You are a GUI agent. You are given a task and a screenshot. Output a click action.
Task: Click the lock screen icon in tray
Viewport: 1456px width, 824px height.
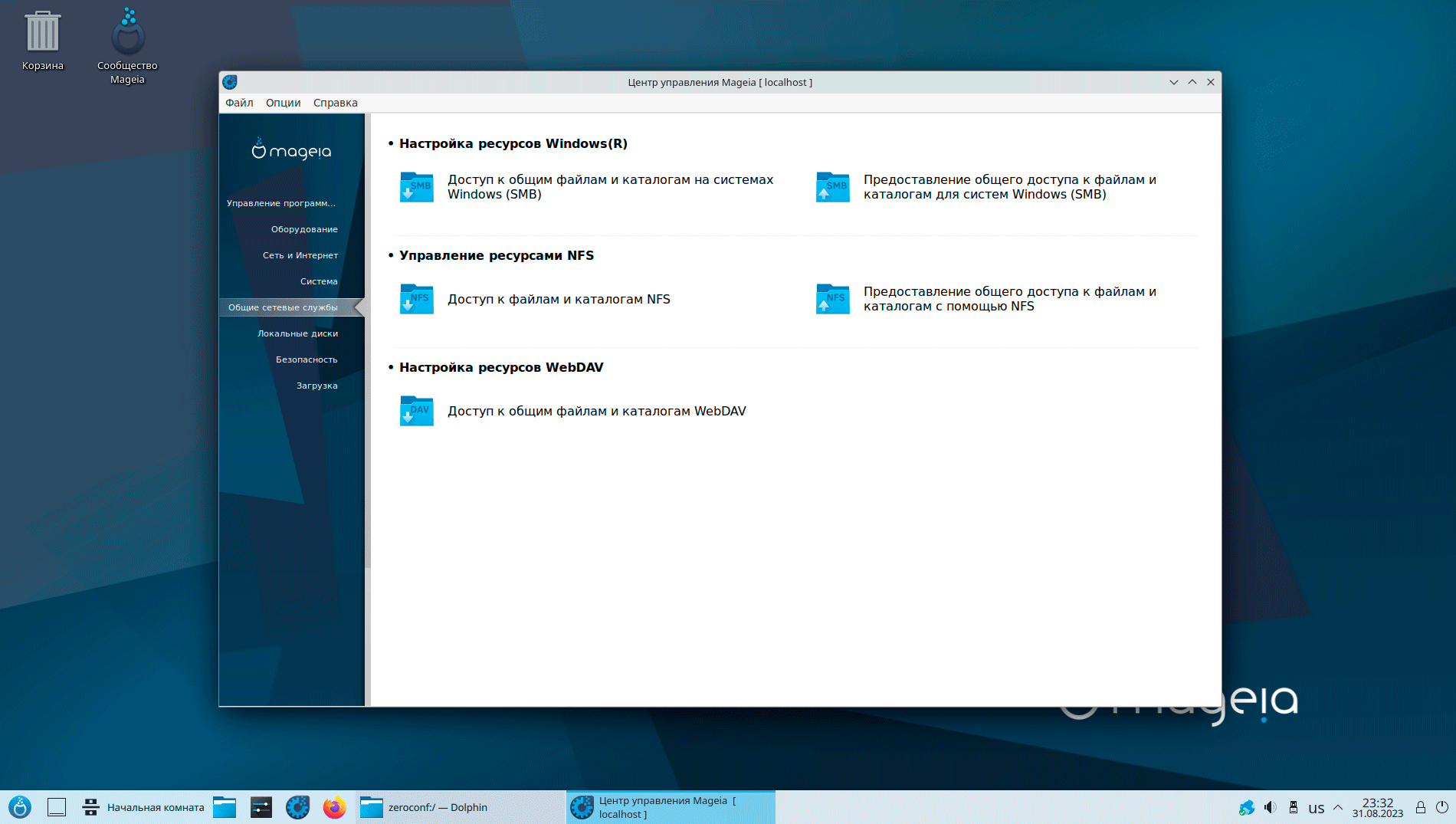click(x=1420, y=807)
